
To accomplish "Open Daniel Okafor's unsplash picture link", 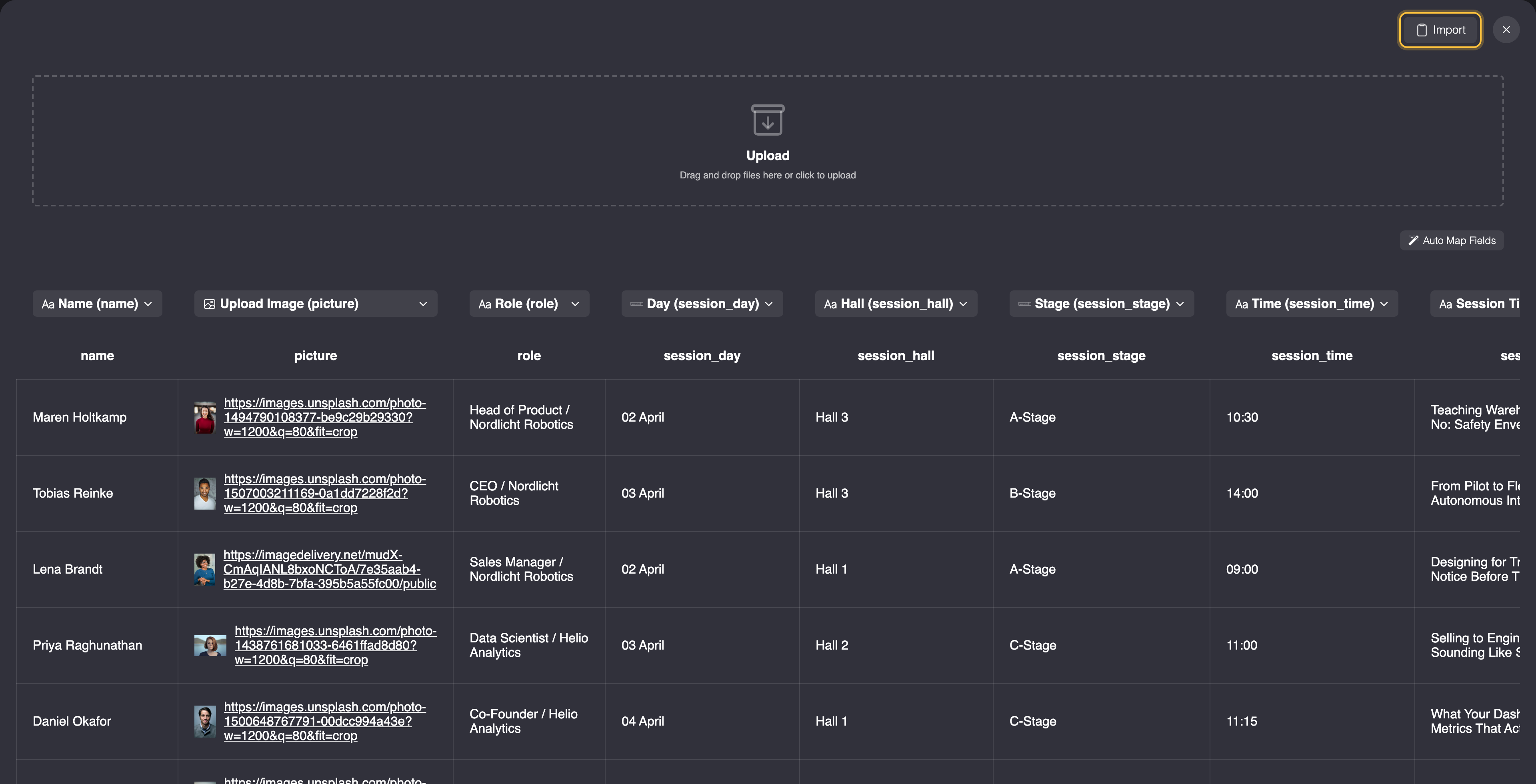I will 325,721.
